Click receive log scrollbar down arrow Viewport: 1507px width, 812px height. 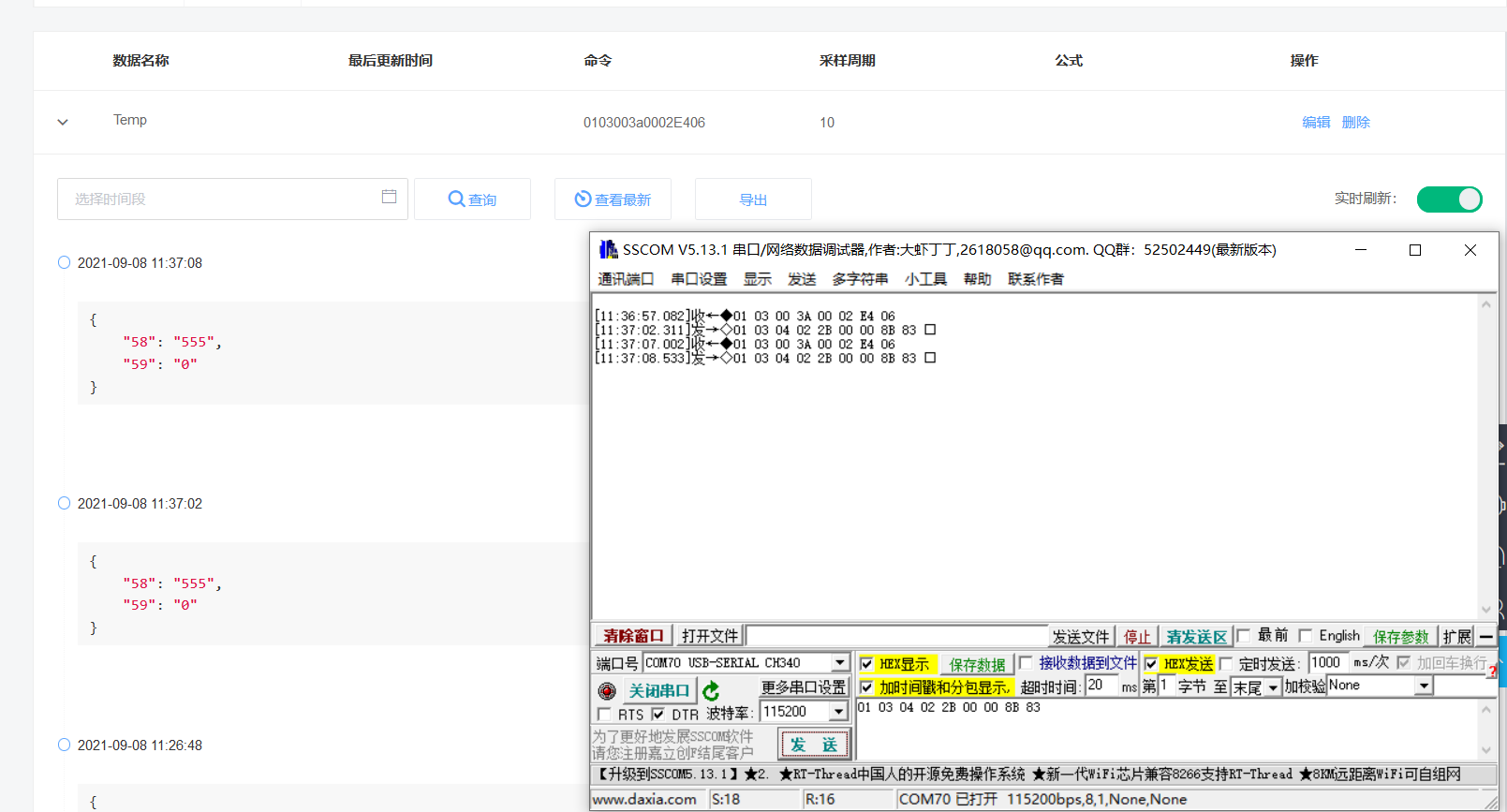click(1485, 610)
